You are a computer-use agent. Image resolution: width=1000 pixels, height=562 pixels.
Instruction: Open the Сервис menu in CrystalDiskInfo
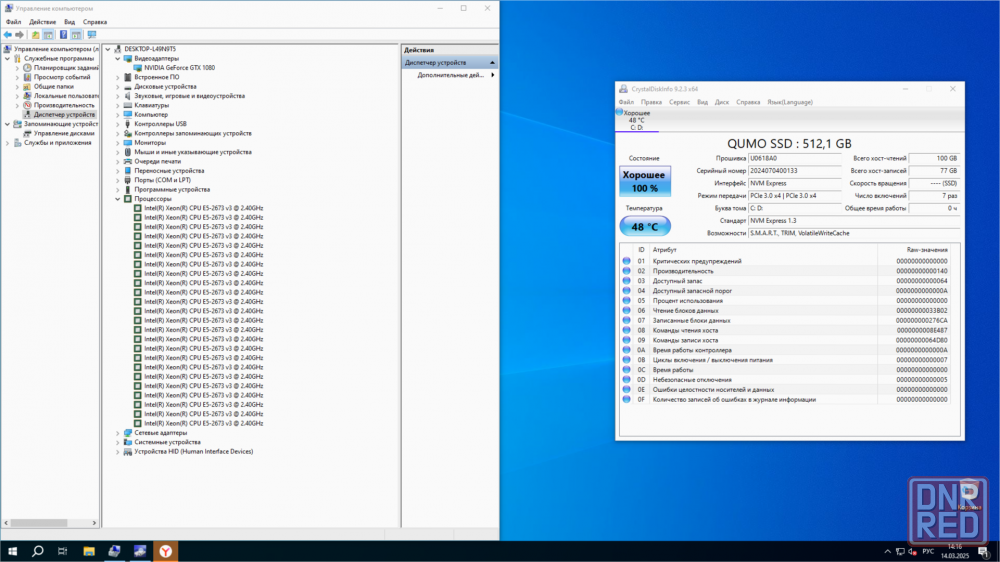679,102
